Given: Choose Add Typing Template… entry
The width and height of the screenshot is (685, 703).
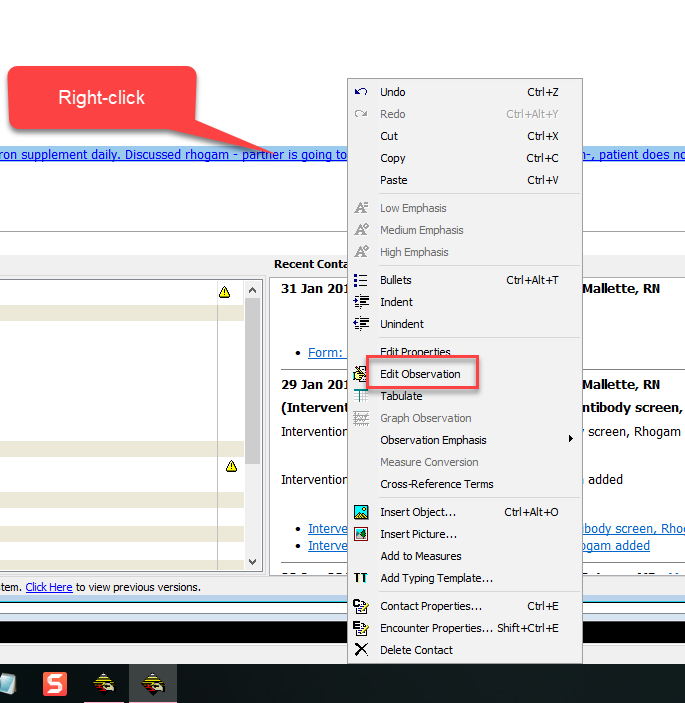Looking at the screenshot, I should (465, 578).
